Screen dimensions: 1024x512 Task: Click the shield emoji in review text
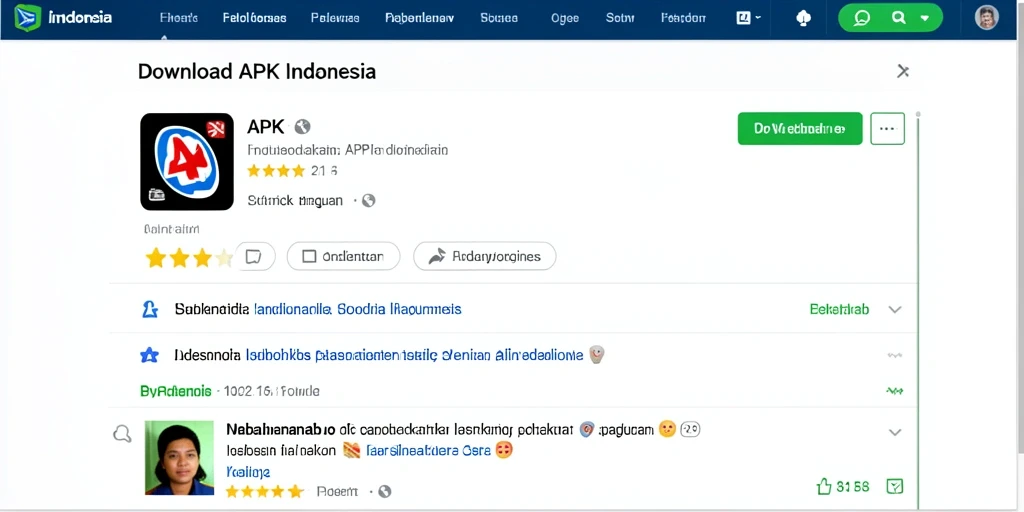(586, 429)
